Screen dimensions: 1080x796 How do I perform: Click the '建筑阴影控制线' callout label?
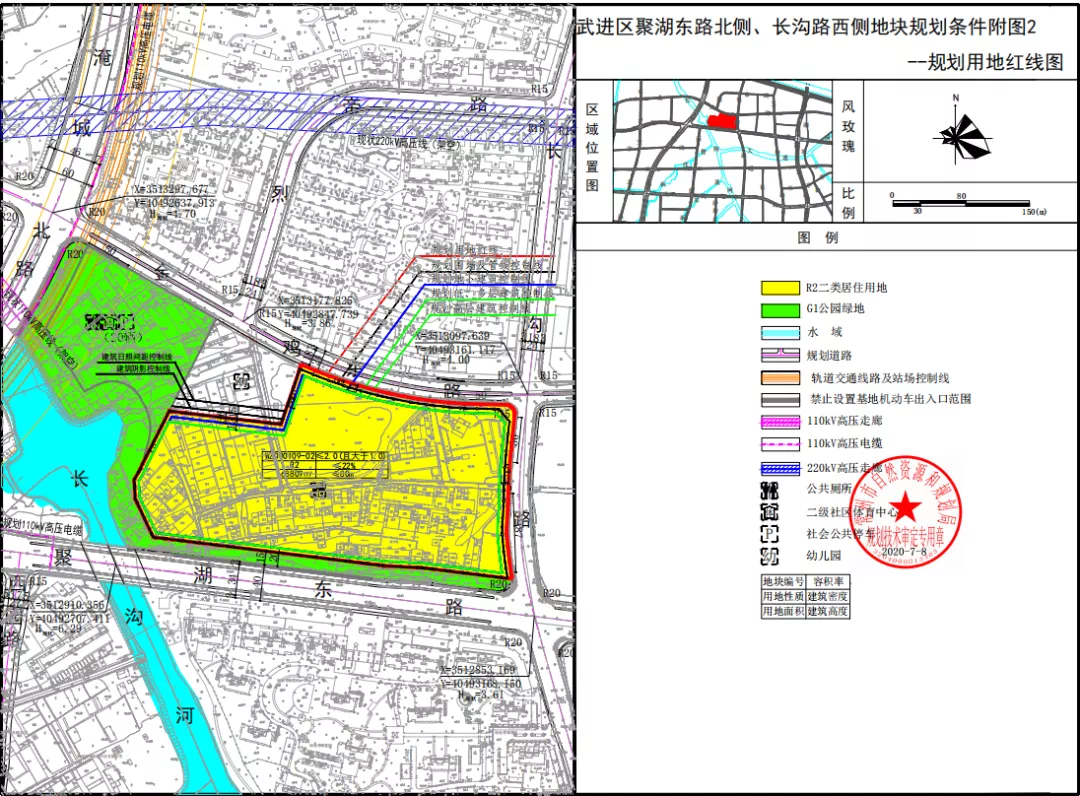[x=143, y=369]
